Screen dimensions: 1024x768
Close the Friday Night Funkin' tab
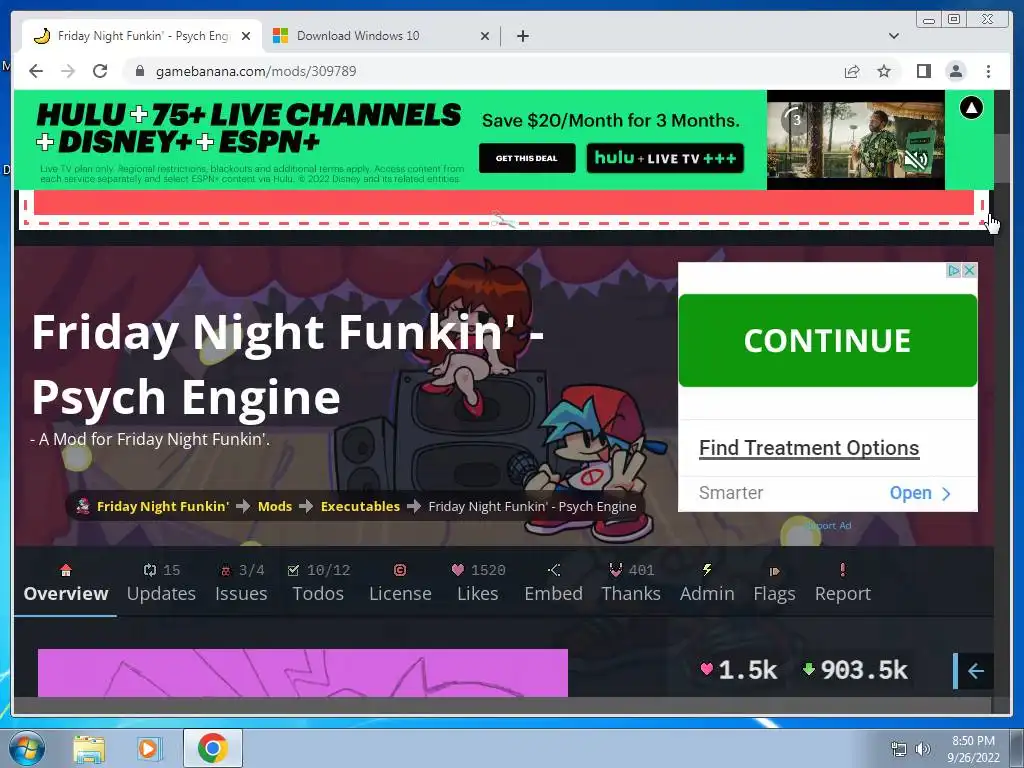[246, 36]
